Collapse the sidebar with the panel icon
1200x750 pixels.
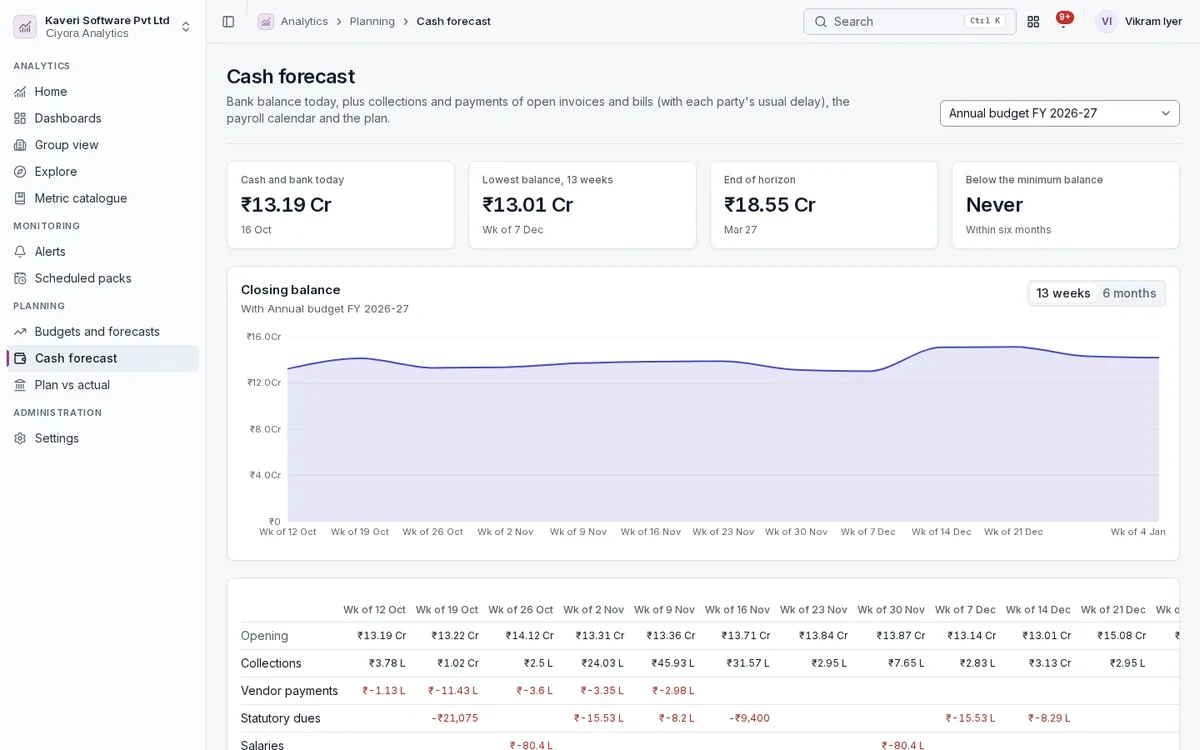(228, 21)
